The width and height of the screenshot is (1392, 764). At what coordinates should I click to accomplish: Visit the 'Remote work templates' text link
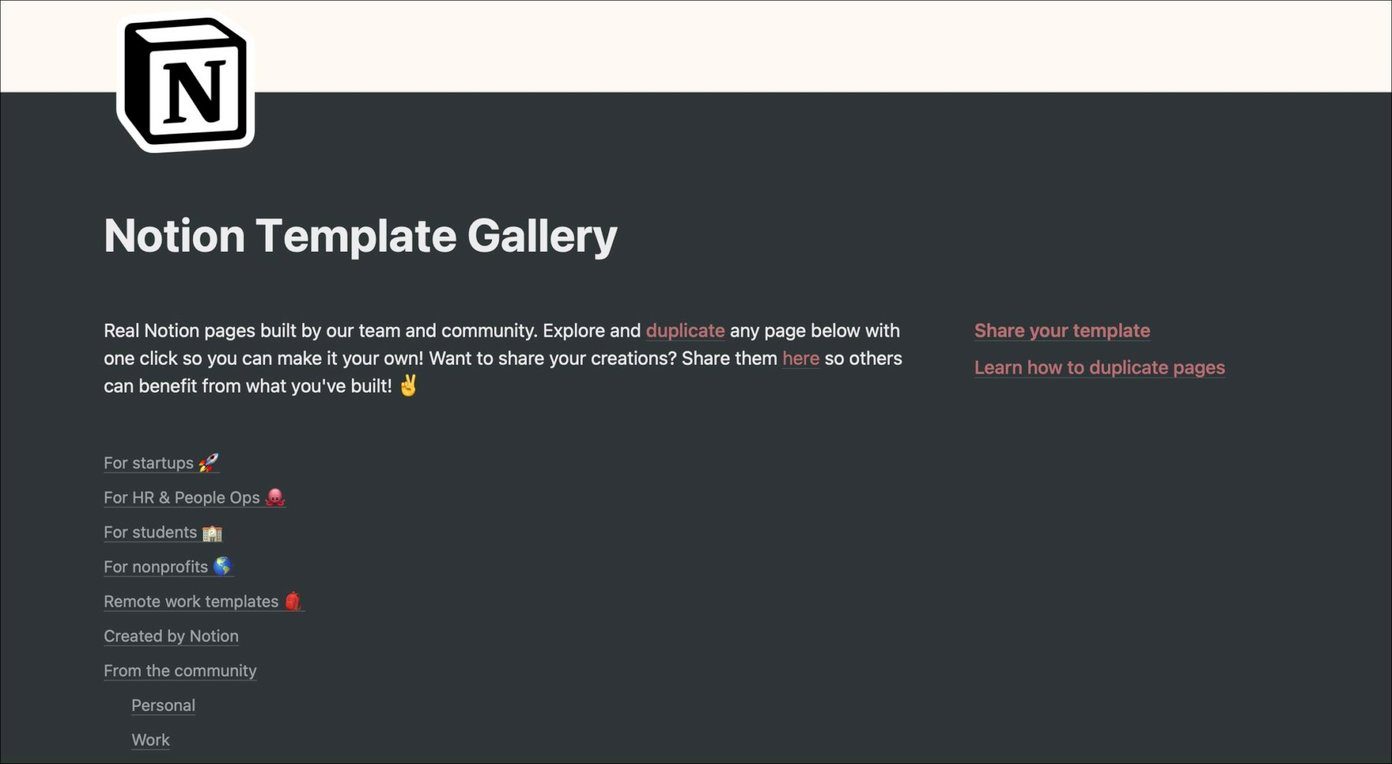click(x=191, y=602)
